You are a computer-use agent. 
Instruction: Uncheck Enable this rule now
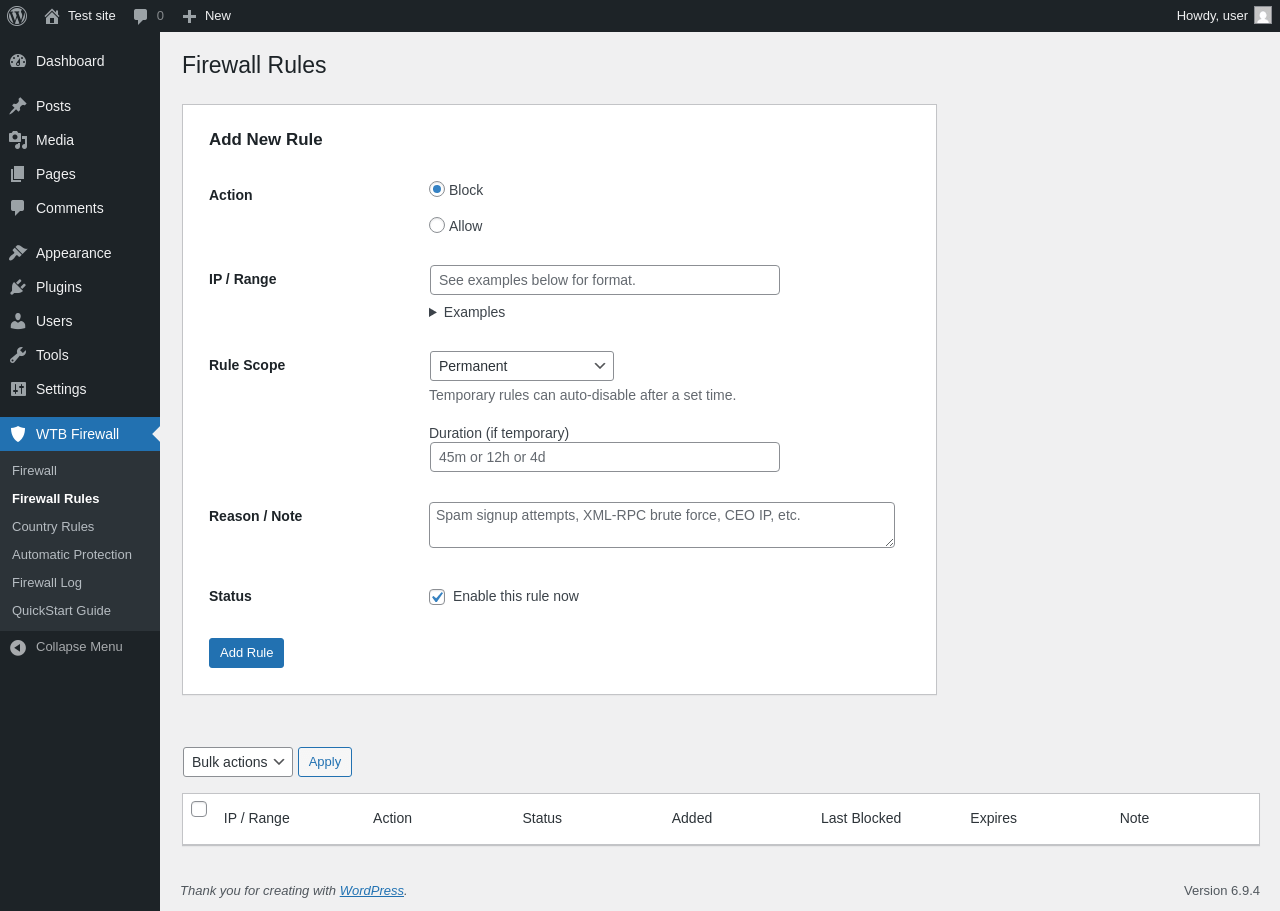click(437, 597)
